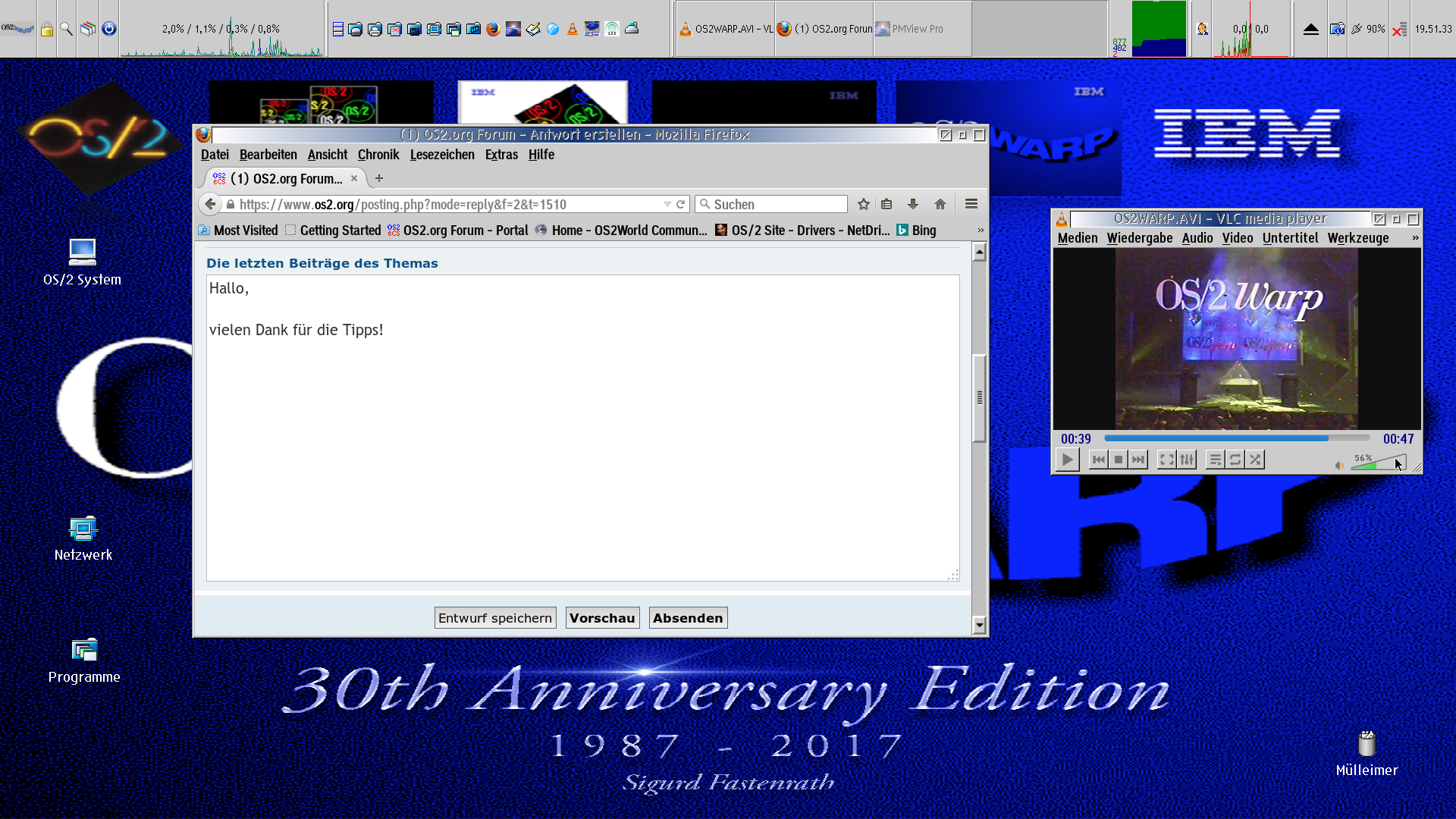Open OS/2 System desktop icon

tap(82, 262)
